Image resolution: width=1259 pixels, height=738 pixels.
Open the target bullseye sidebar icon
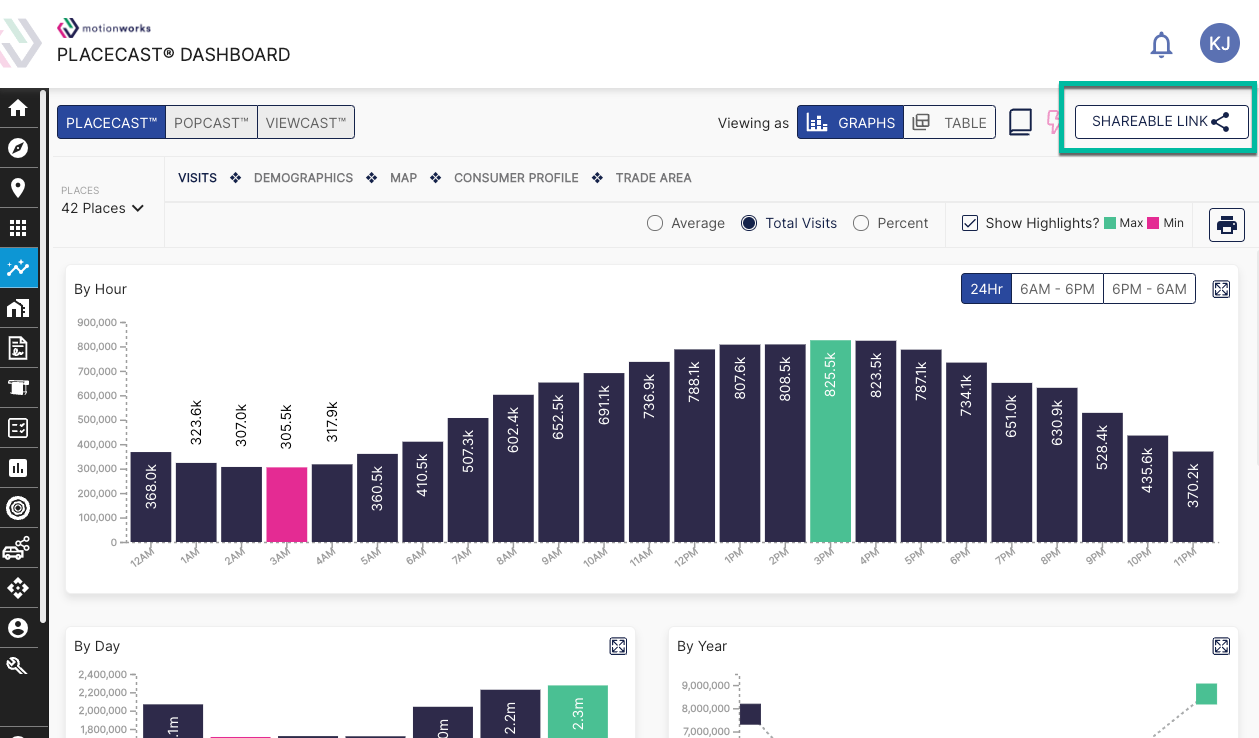(x=18, y=508)
